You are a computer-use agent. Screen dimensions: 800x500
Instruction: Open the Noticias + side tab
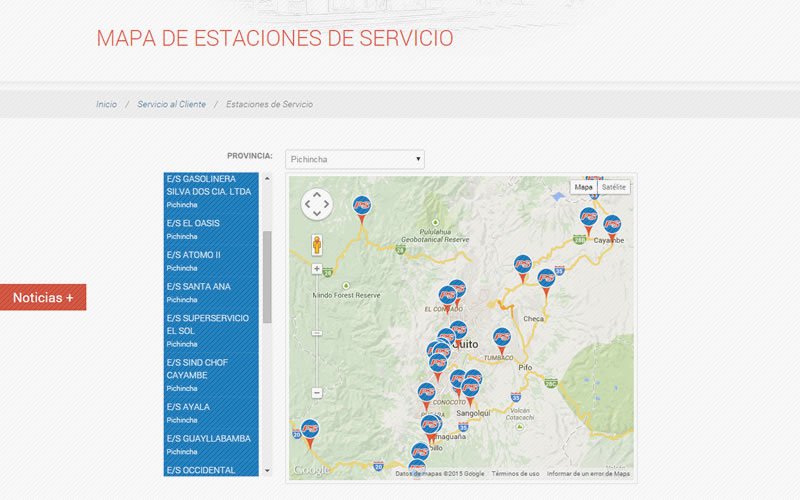pyautogui.click(x=43, y=297)
